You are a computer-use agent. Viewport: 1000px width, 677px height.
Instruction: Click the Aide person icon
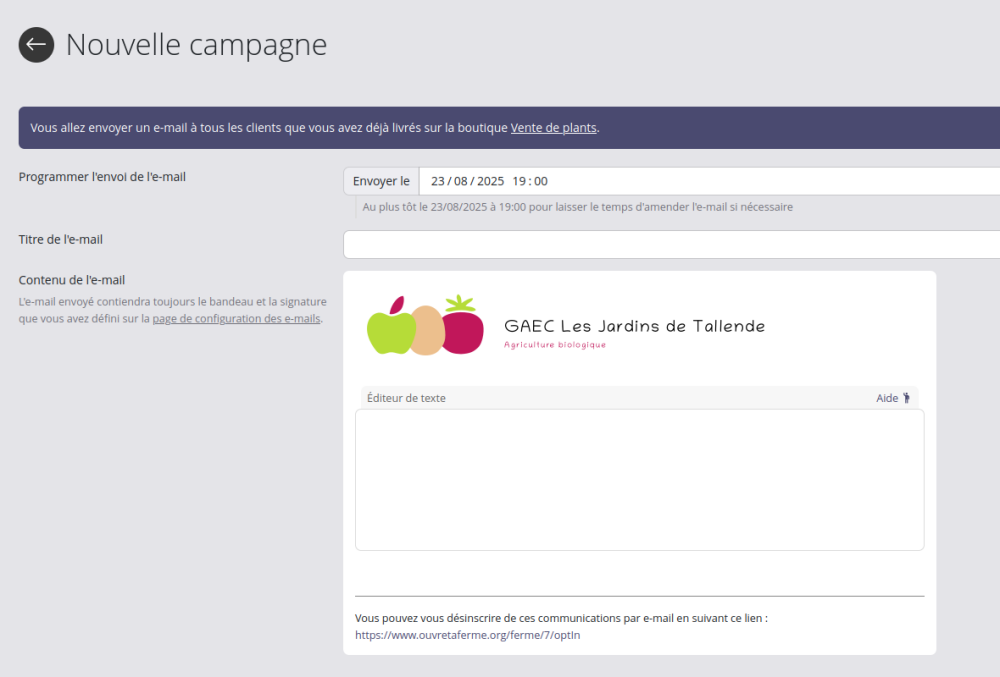[x=906, y=398]
